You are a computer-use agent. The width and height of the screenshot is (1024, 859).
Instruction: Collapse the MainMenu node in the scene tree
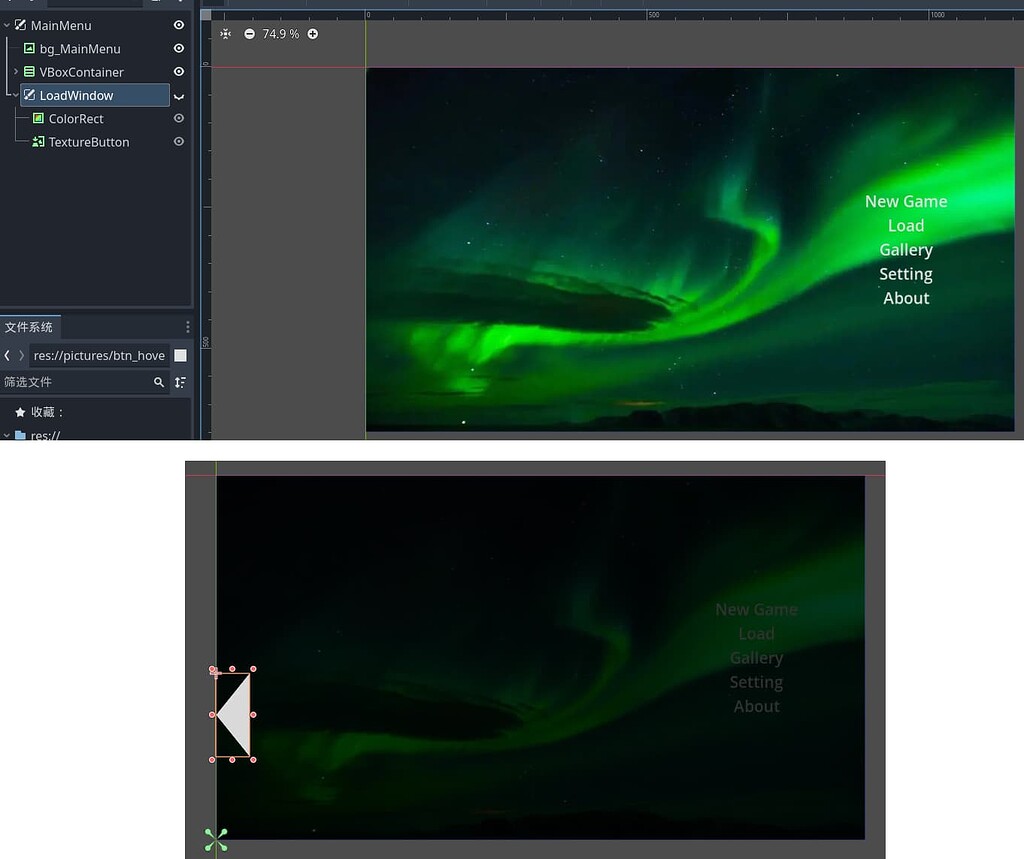coord(8,24)
